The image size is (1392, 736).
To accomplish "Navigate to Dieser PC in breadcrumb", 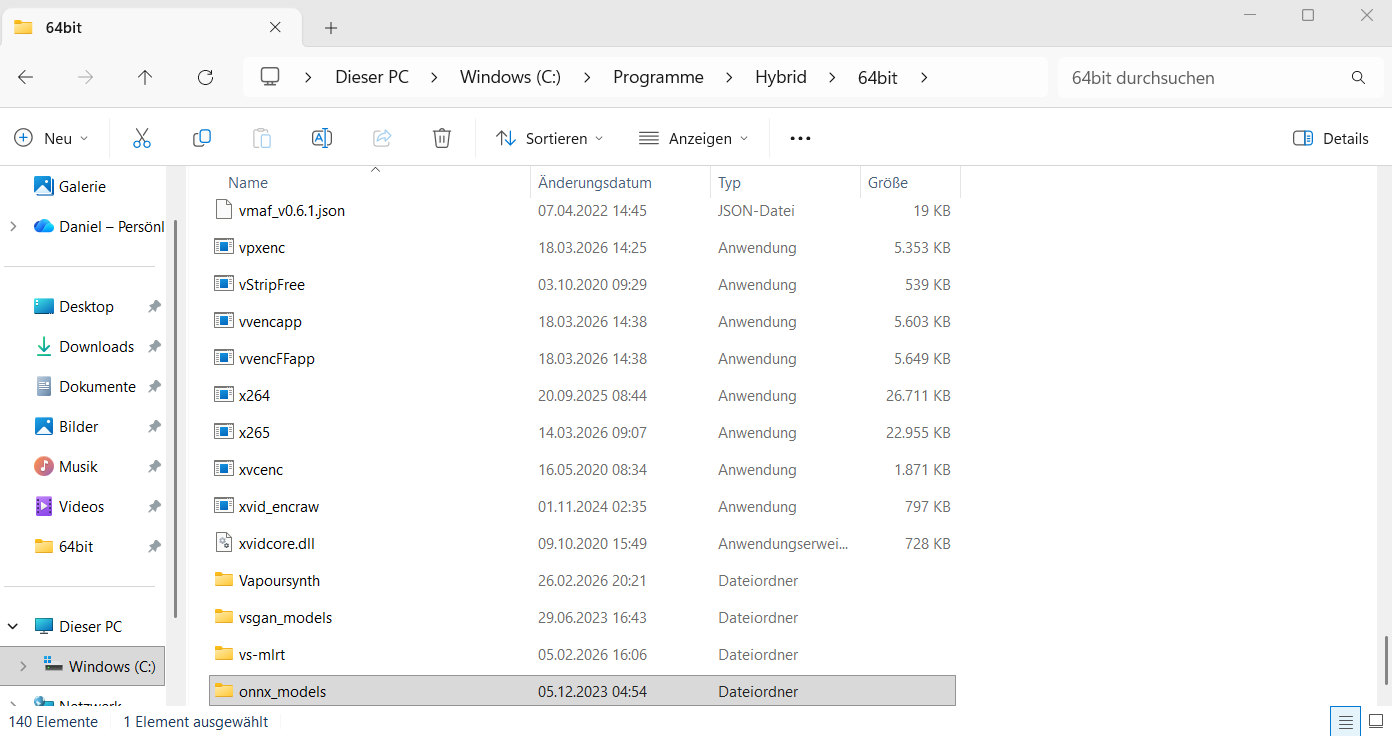I will click(372, 77).
